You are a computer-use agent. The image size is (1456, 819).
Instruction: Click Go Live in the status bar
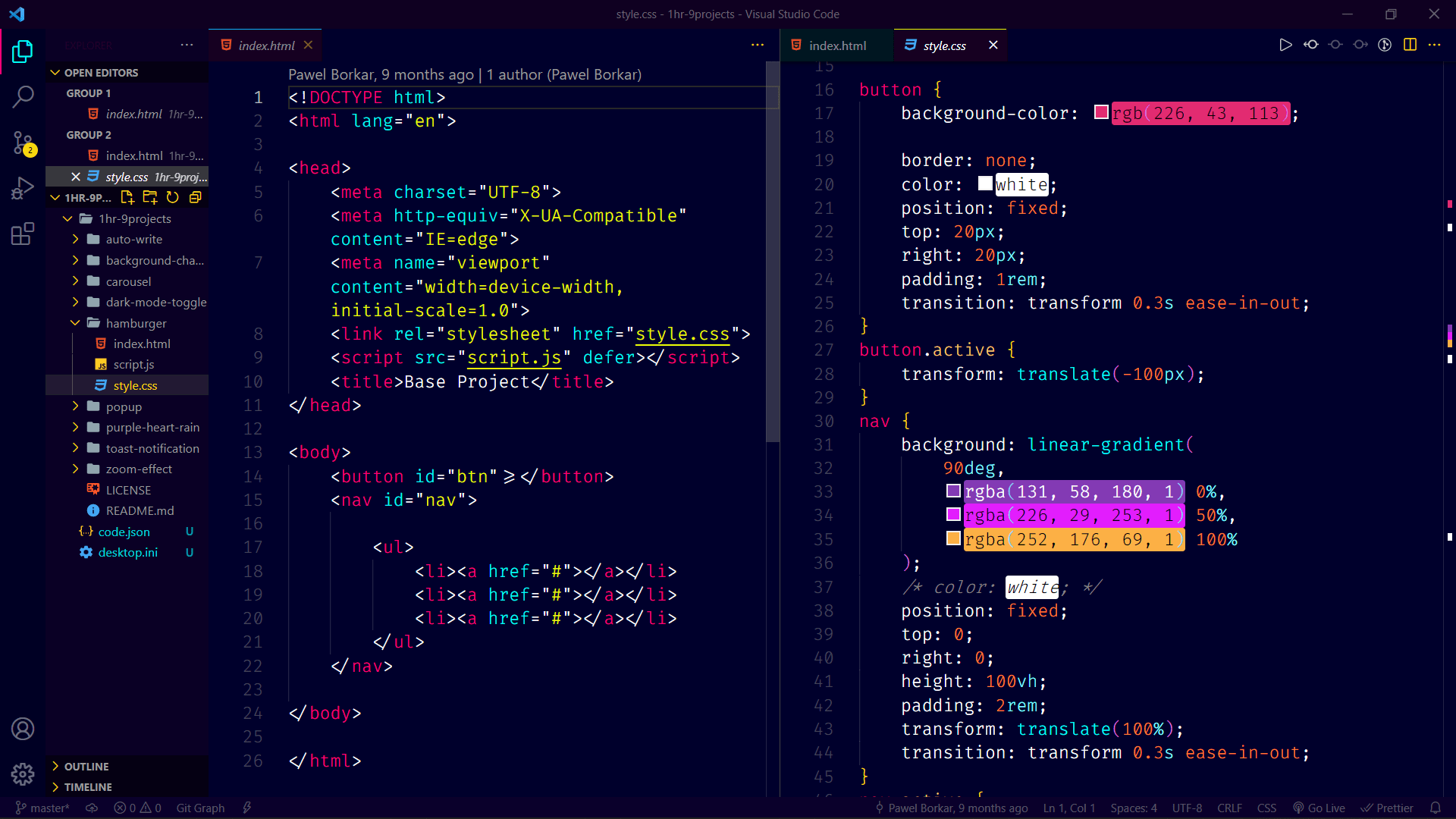pos(1319,808)
